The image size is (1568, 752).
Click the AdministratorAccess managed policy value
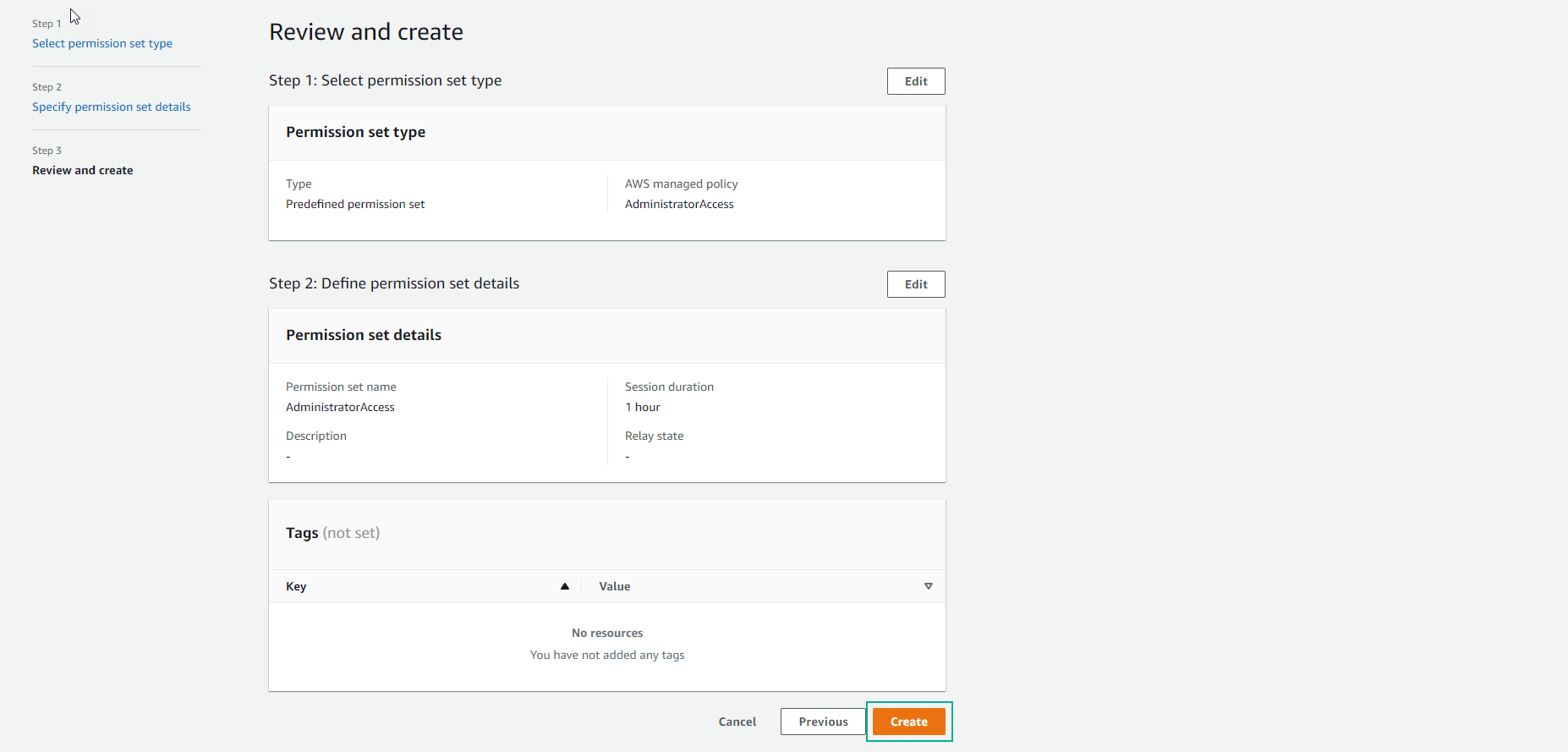point(679,204)
